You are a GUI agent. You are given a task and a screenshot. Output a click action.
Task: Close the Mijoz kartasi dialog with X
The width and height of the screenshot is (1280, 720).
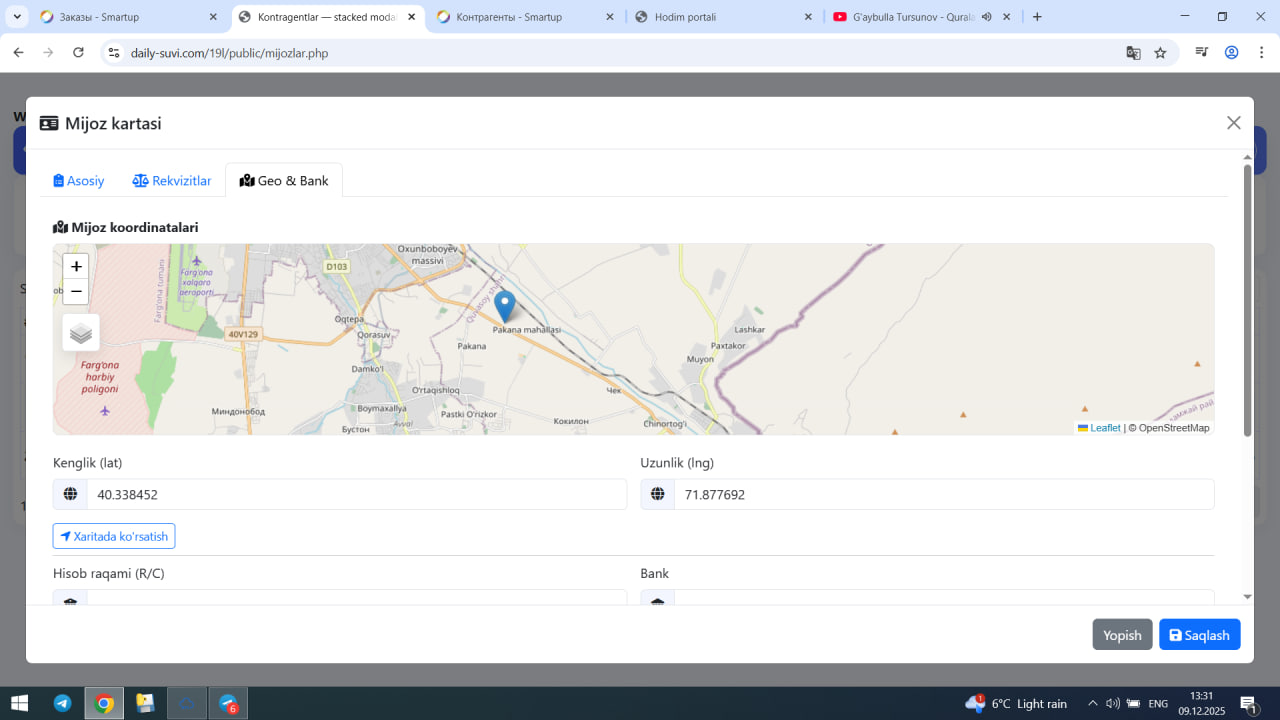point(1233,123)
